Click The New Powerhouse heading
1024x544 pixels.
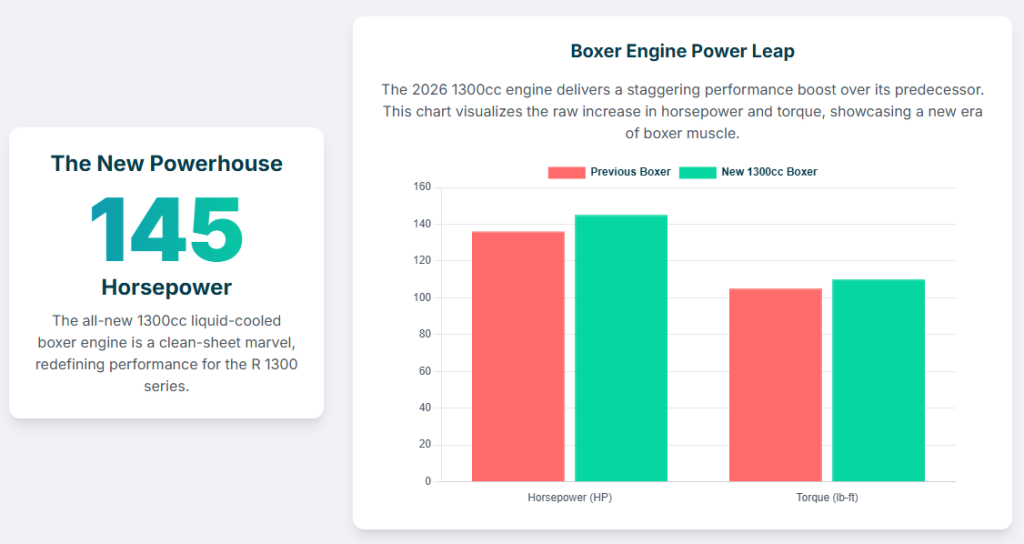pyautogui.click(x=166, y=163)
